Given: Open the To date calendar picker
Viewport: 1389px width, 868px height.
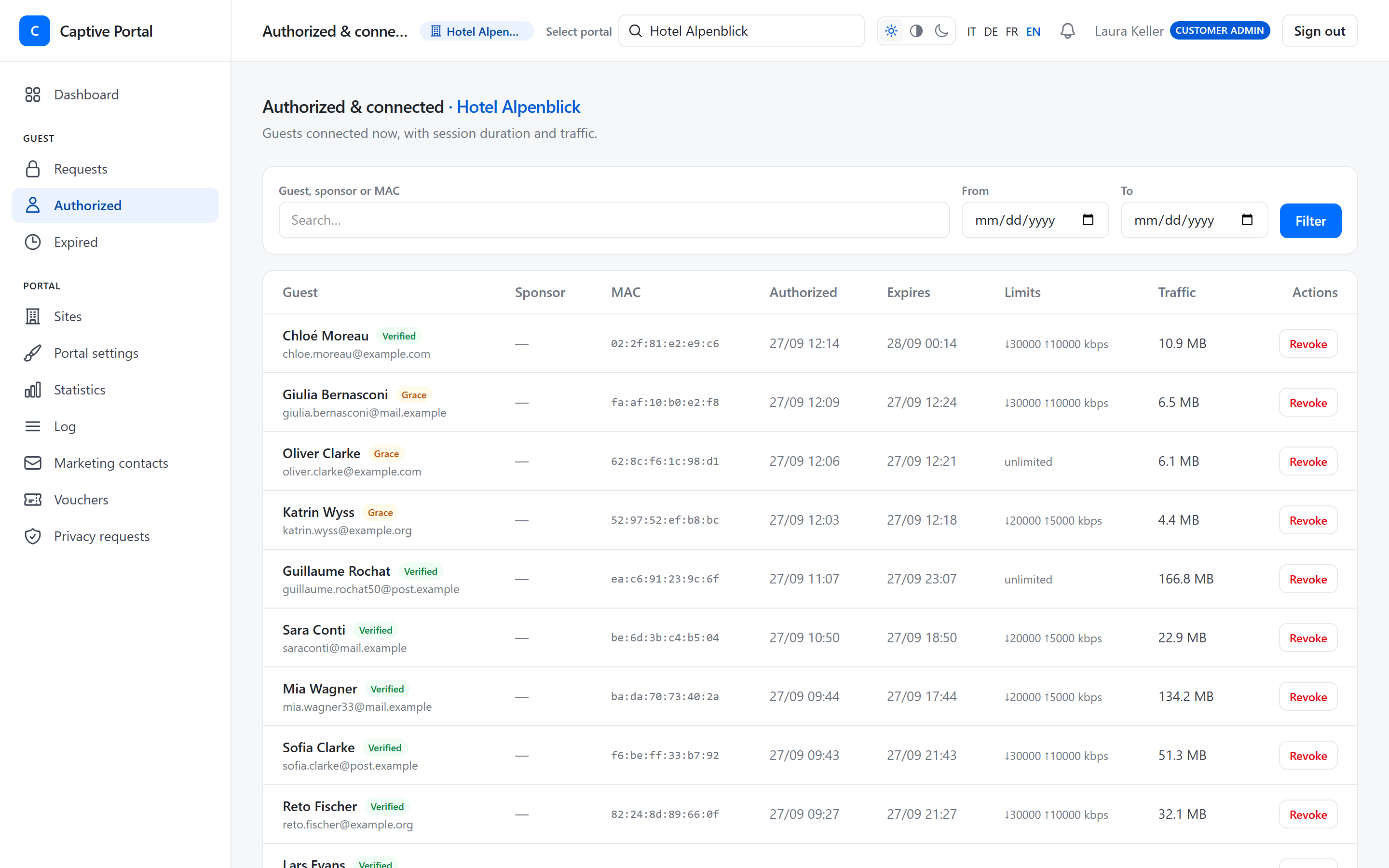Looking at the screenshot, I should 1247,220.
